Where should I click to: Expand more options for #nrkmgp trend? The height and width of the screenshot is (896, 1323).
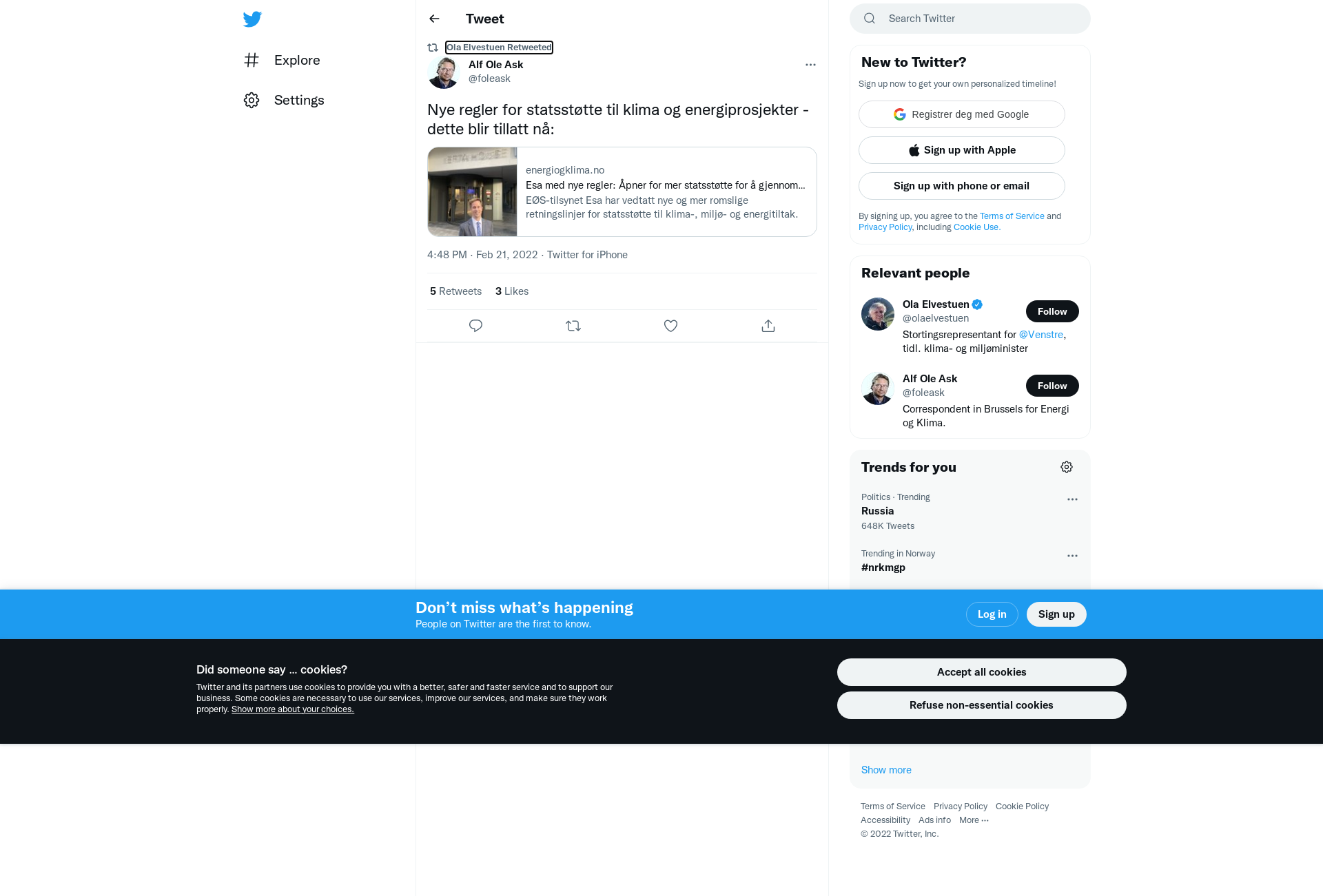[1072, 556]
